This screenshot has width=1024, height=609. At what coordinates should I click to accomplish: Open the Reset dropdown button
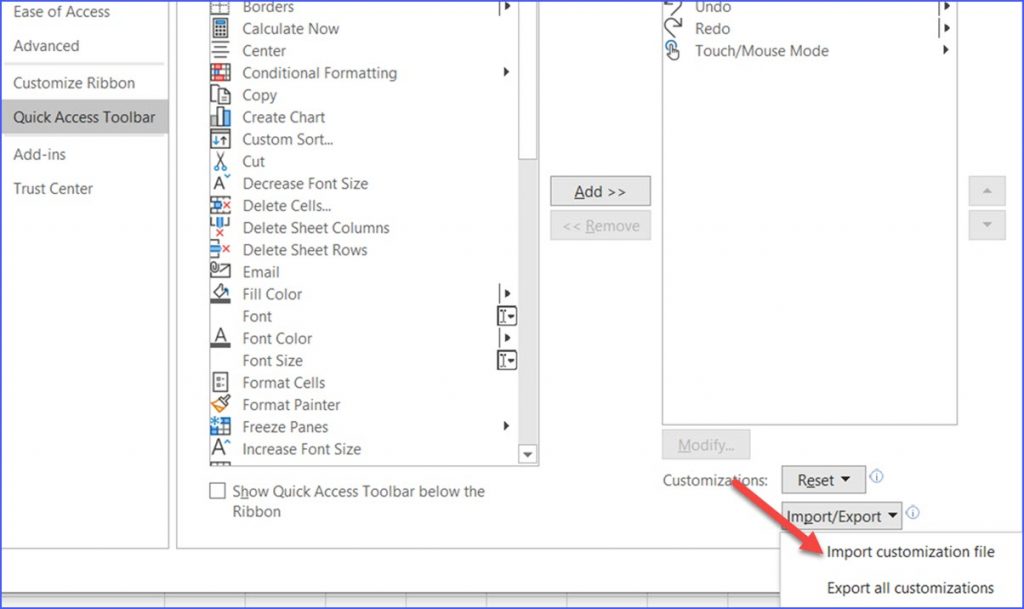tap(822, 480)
